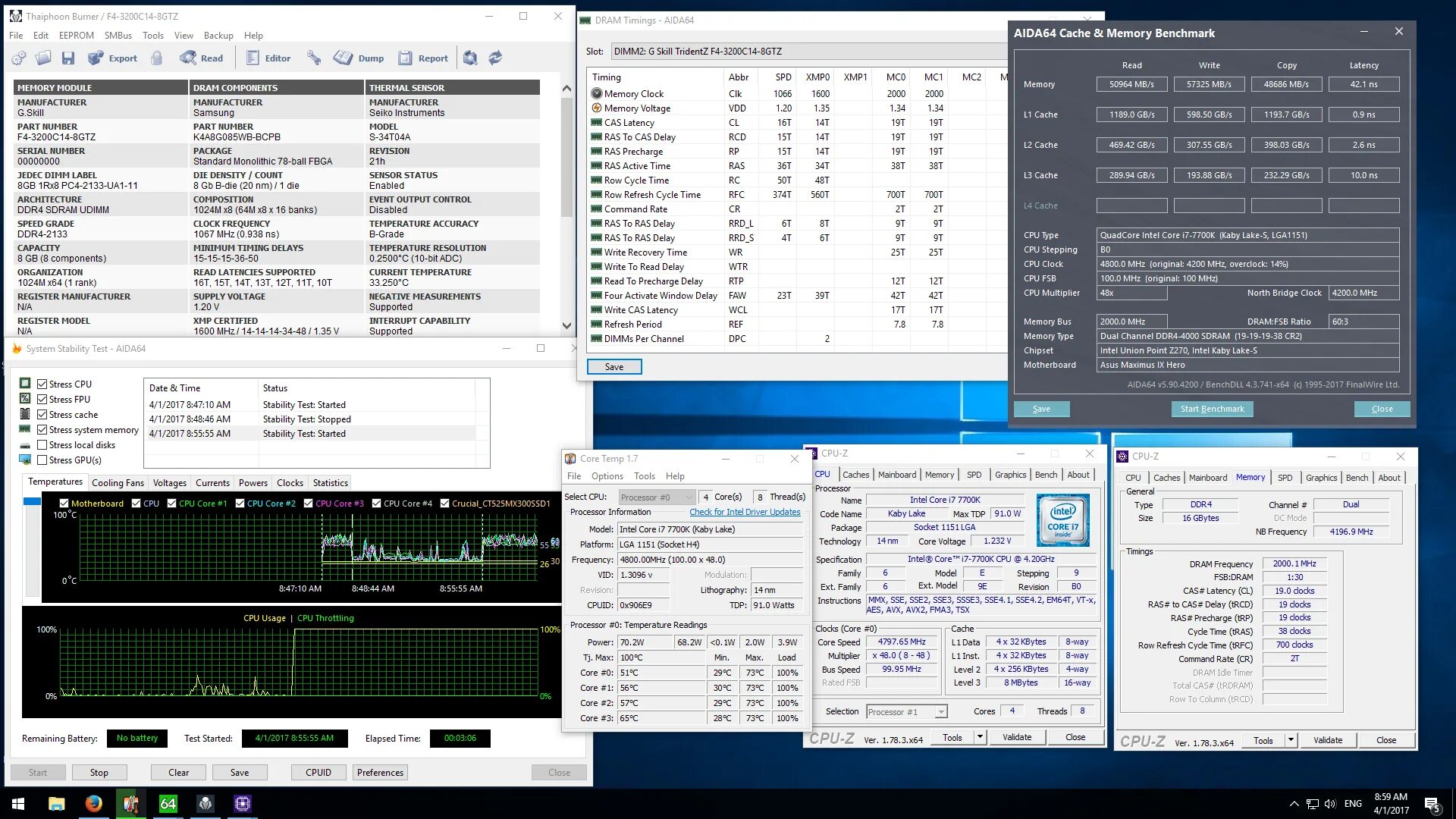Uncheck the Stress FPU checkbox
Viewport: 1456px width, 819px height.
click(x=42, y=400)
